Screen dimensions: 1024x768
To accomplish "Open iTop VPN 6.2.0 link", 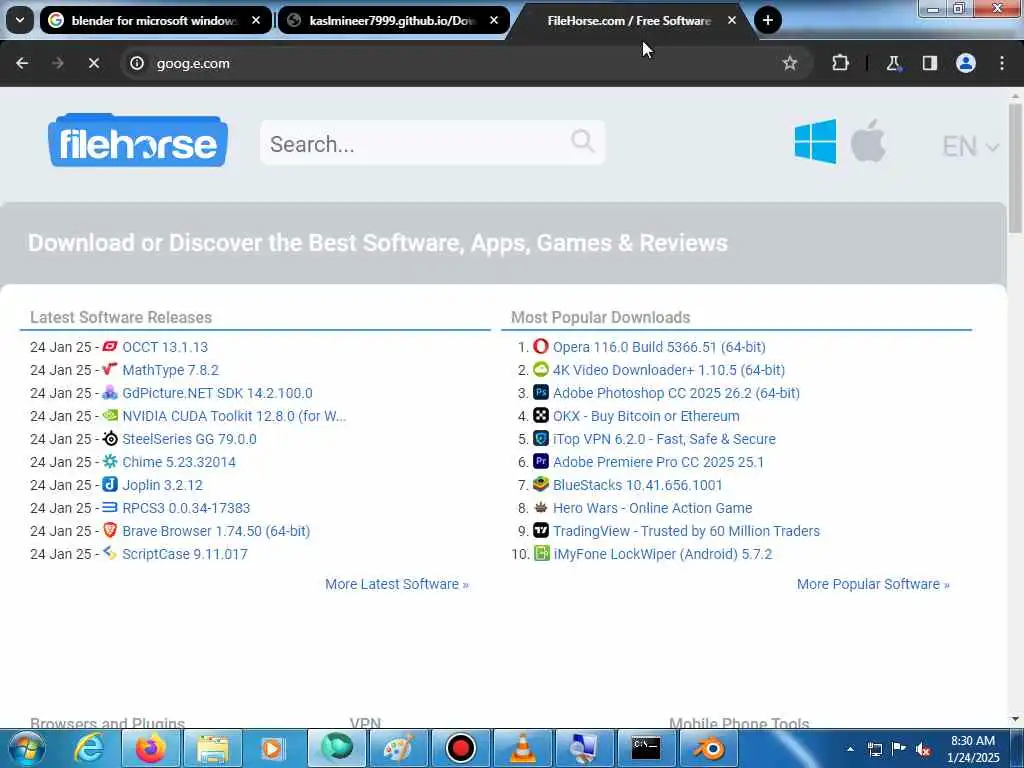I will [x=664, y=439].
